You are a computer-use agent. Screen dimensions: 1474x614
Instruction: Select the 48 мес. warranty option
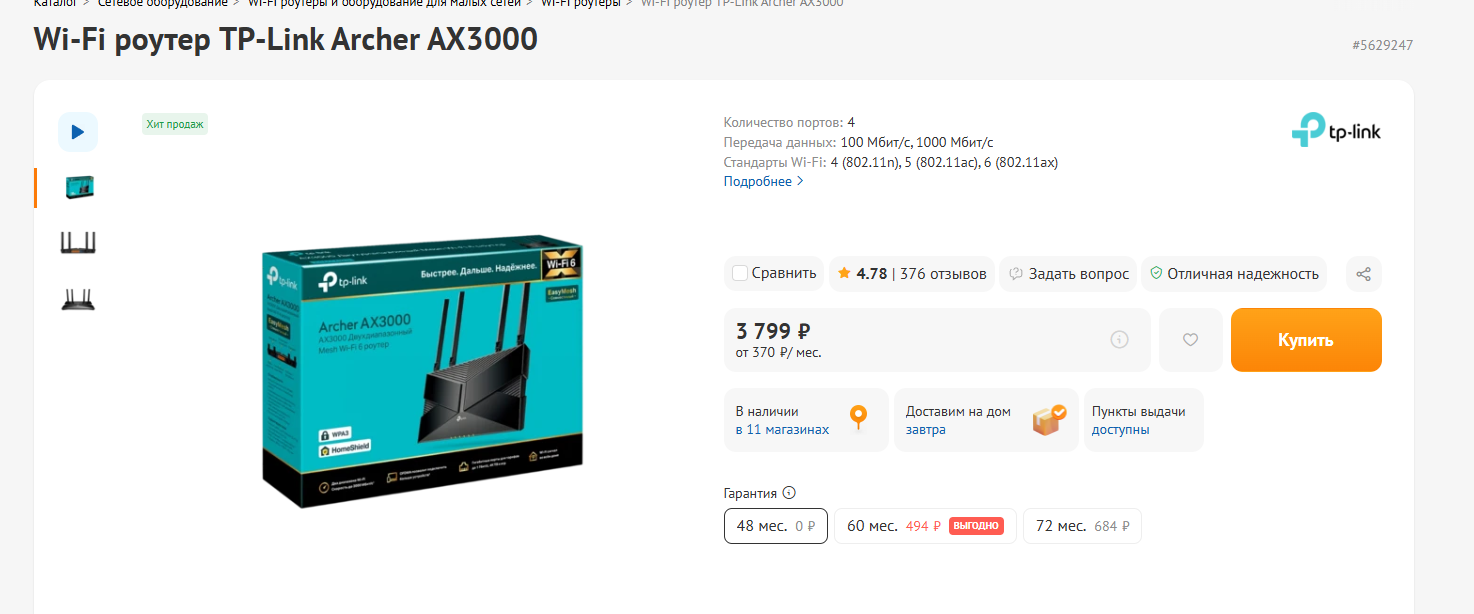tap(776, 526)
